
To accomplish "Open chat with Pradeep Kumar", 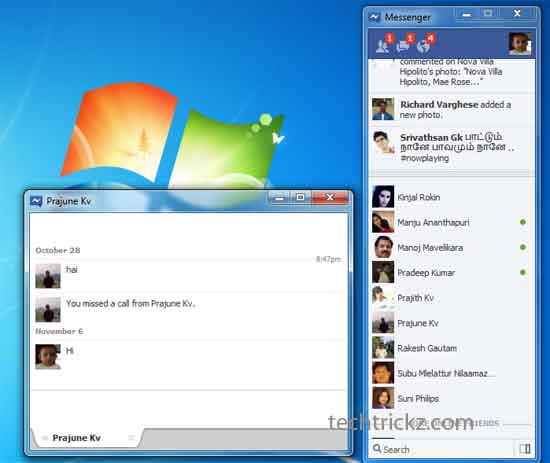I will tap(451, 273).
